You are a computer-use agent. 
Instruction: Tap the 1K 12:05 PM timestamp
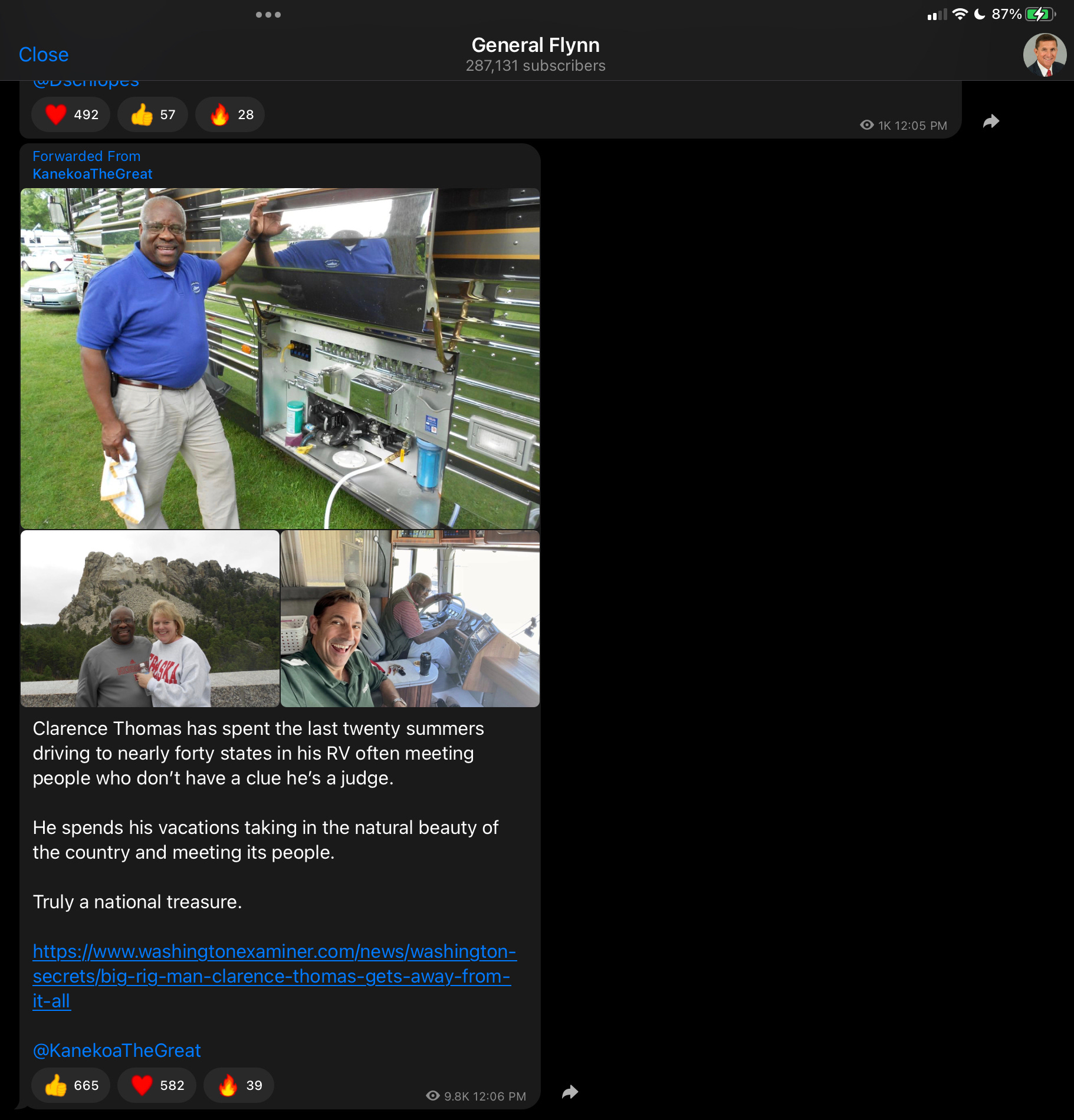tap(912, 126)
